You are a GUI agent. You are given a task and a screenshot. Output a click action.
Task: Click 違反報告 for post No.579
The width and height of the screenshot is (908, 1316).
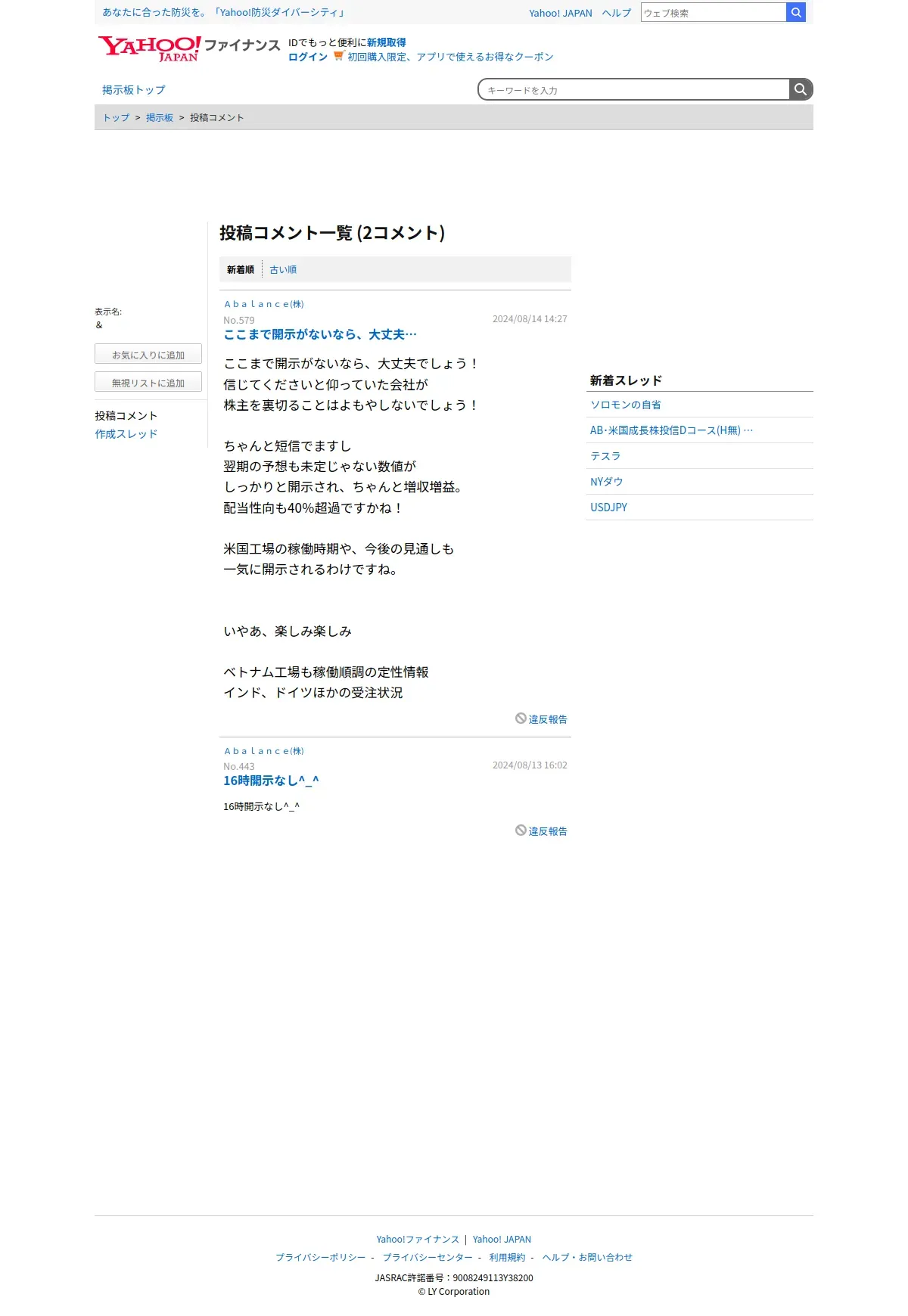click(548, 719)
